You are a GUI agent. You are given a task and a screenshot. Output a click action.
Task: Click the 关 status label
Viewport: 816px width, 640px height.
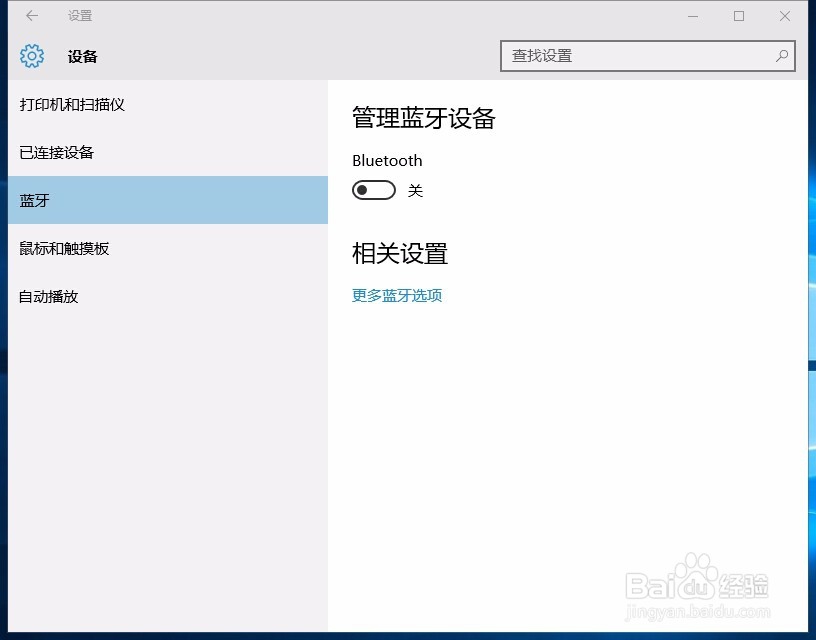click(x=415, y=190)
